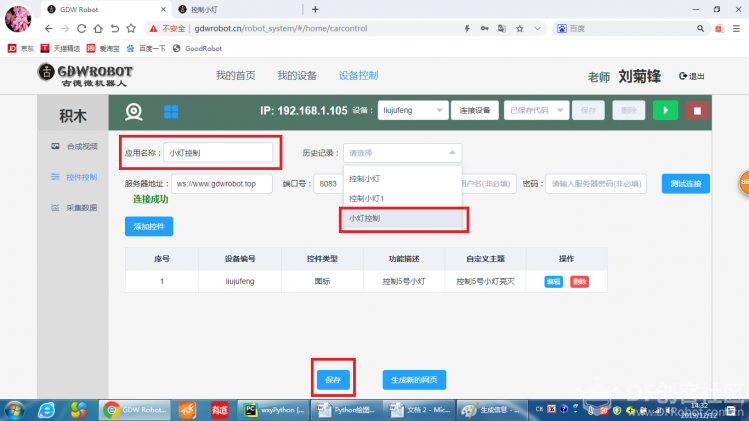This screenshot has width=749, height=421.
Task: Open the 天猫精选 bookmark
Action: click(60, 48)
